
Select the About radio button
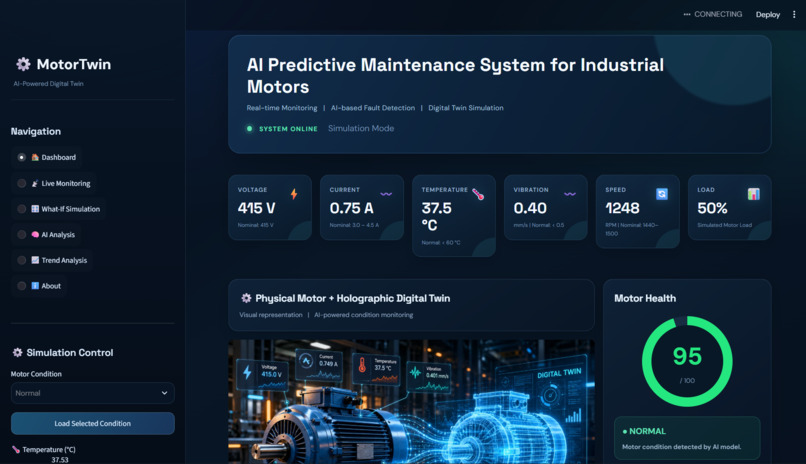pos(22,286)
